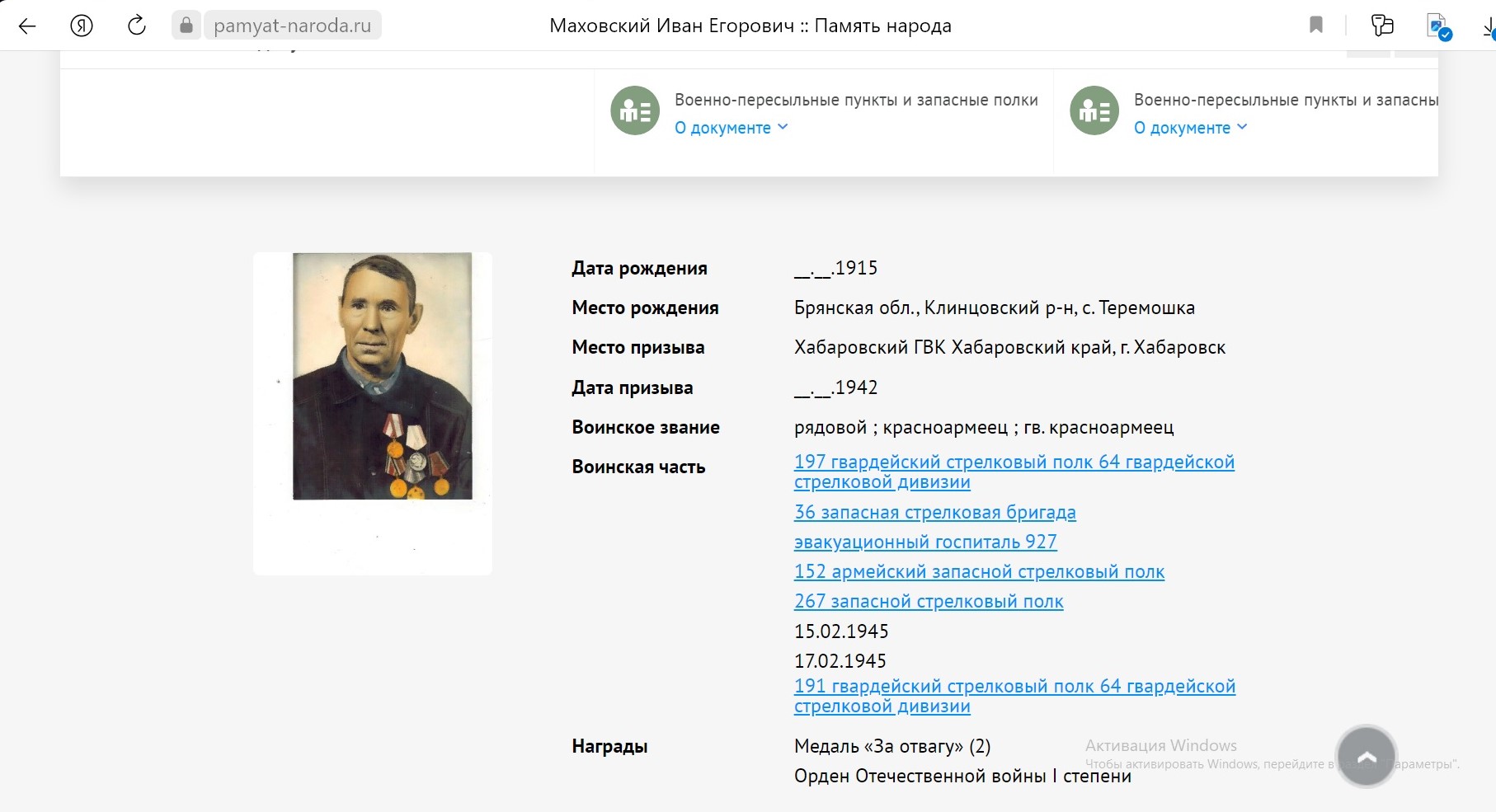Viewport: 1496px width, 812px height.
Task: Click the pamyat-naroda.ru address field
Action: tap(292, 26)
